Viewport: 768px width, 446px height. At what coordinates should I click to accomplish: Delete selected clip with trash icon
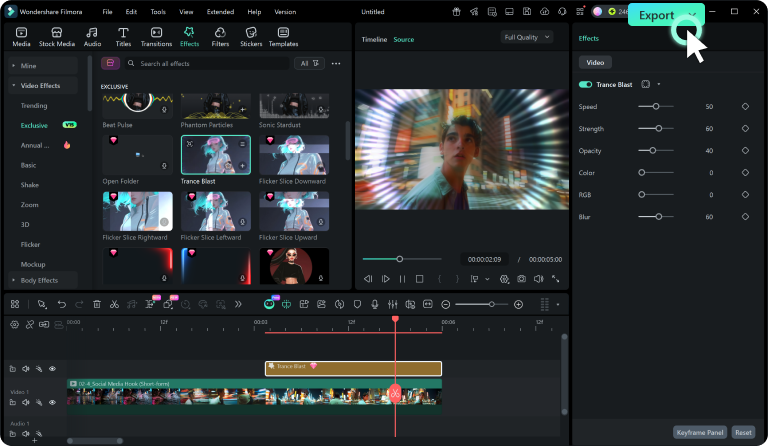coord(97,305)
